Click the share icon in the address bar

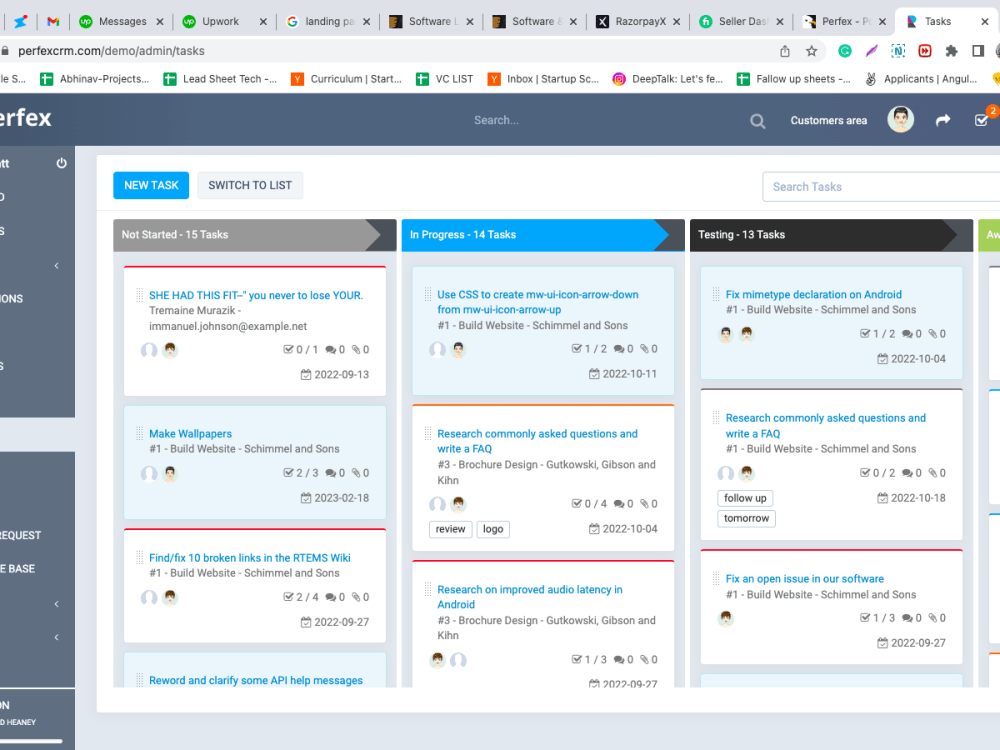(785, 50)
